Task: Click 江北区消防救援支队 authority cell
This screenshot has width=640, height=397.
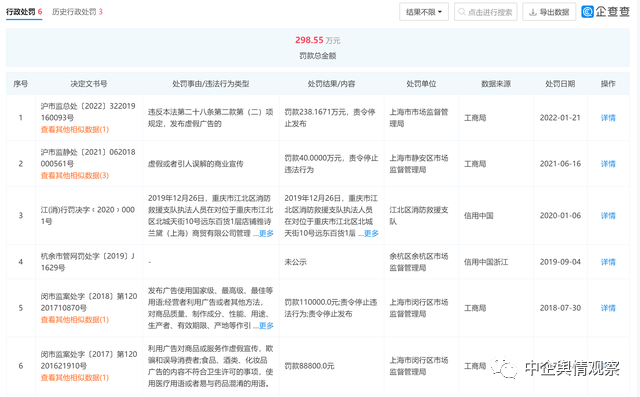Action: [419, 215]
